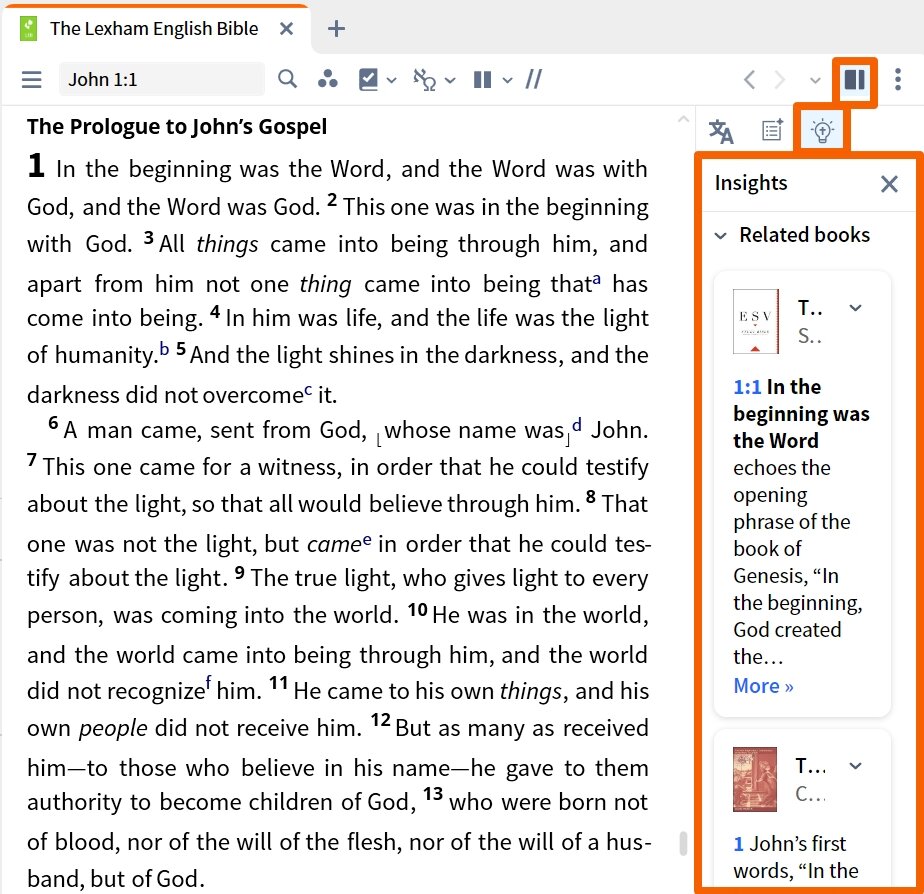Click the red commentary cover thumbnail
This screenshot has height=894, width=924.
pos(755,779)
